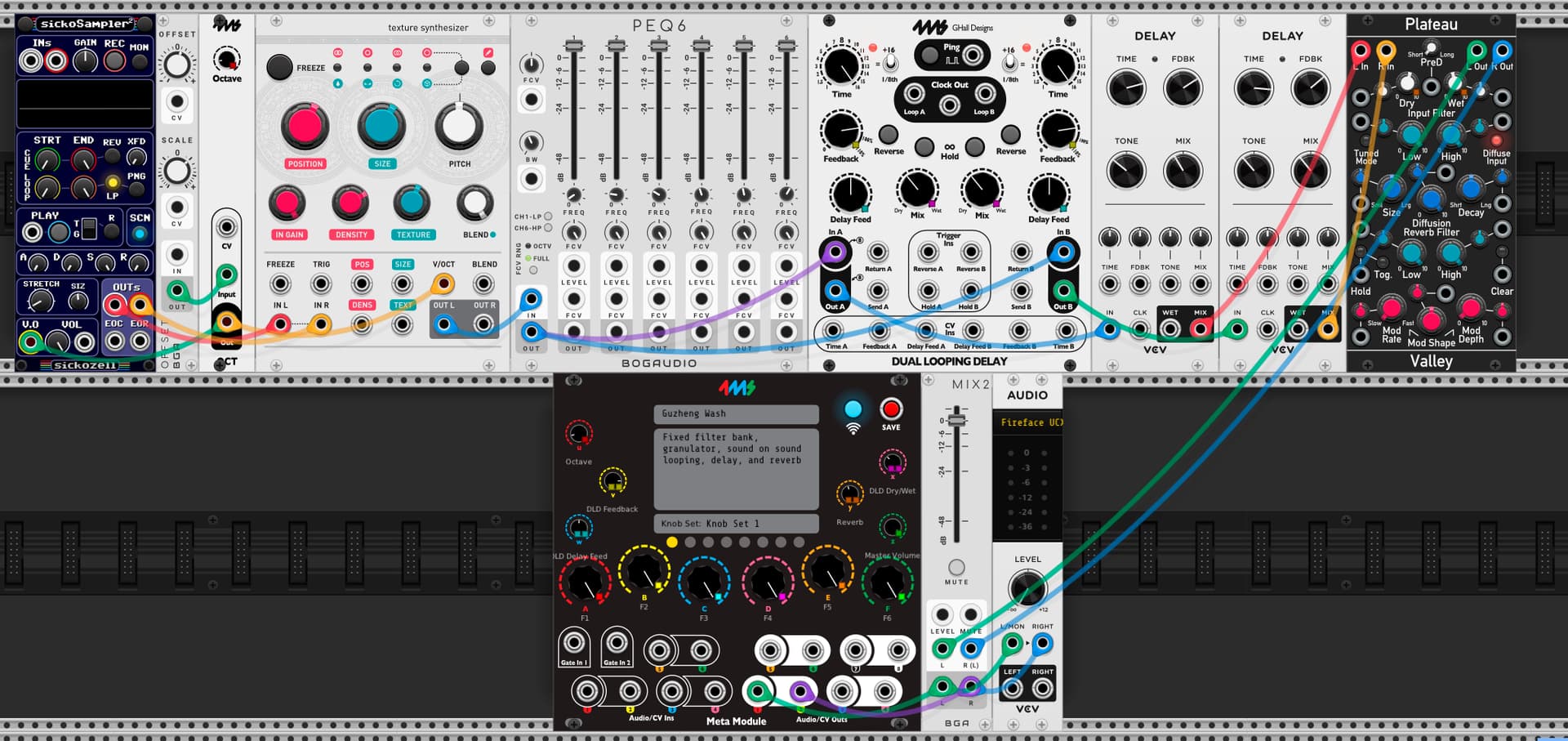Click the left Reverse button on Dual Looping Delay
The height and width of the screenshot is (741, 1568).
click(x=888, y=134)
